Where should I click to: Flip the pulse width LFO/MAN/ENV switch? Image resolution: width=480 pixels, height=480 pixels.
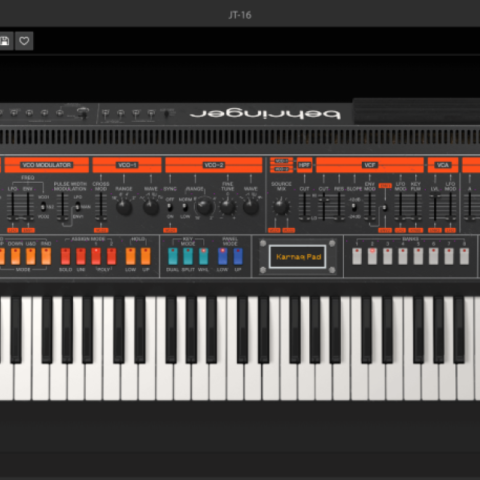point(78,207)
